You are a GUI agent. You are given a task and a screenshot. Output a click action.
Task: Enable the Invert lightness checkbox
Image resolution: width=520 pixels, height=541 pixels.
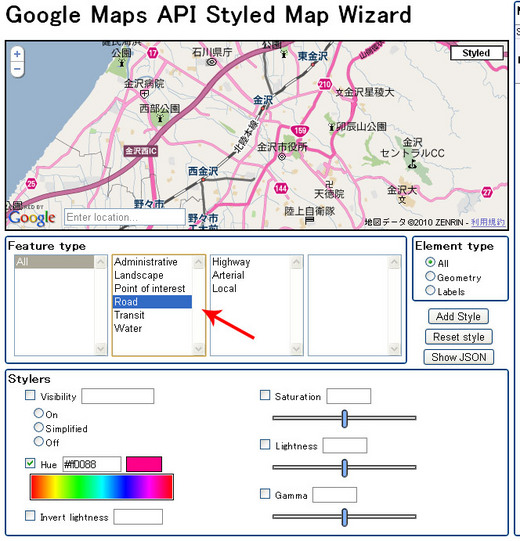coord(30,516)
